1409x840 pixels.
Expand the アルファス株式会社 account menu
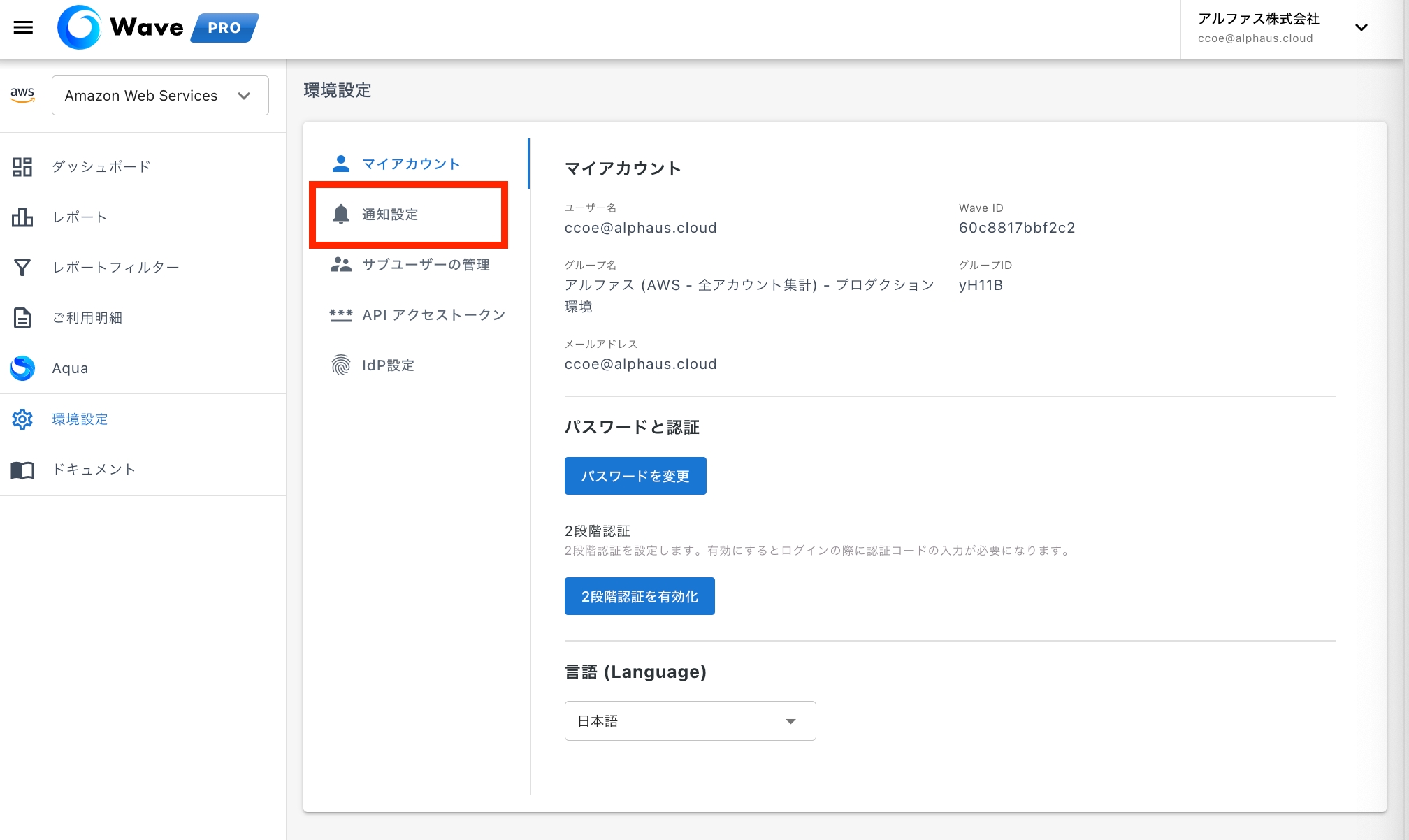point(1361,28)
